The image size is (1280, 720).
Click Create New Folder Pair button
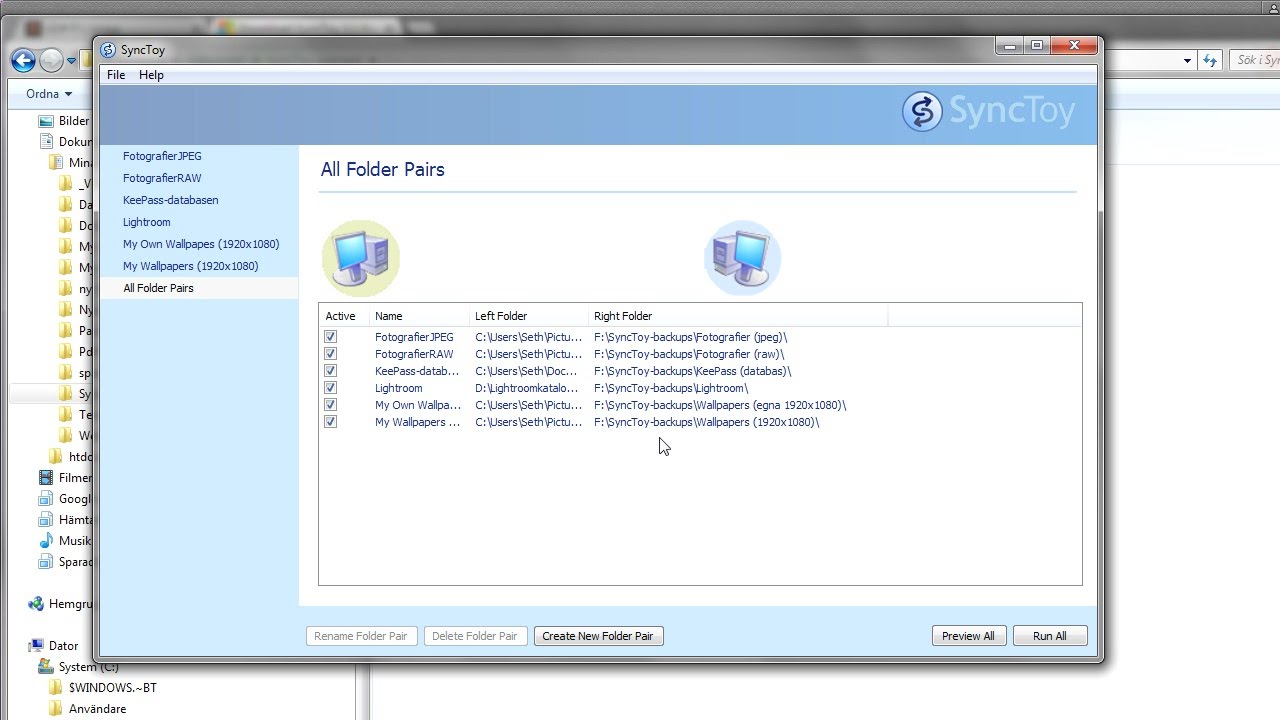(598, 636)
